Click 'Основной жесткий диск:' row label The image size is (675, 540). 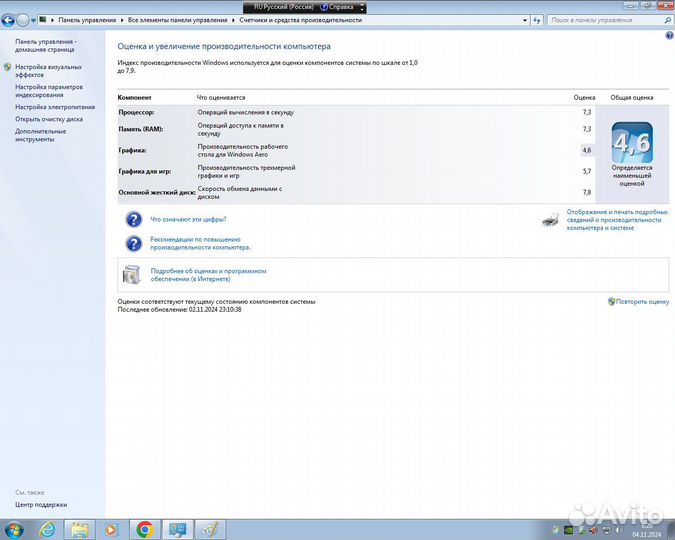pyautogui.click(x=157, y=192)
